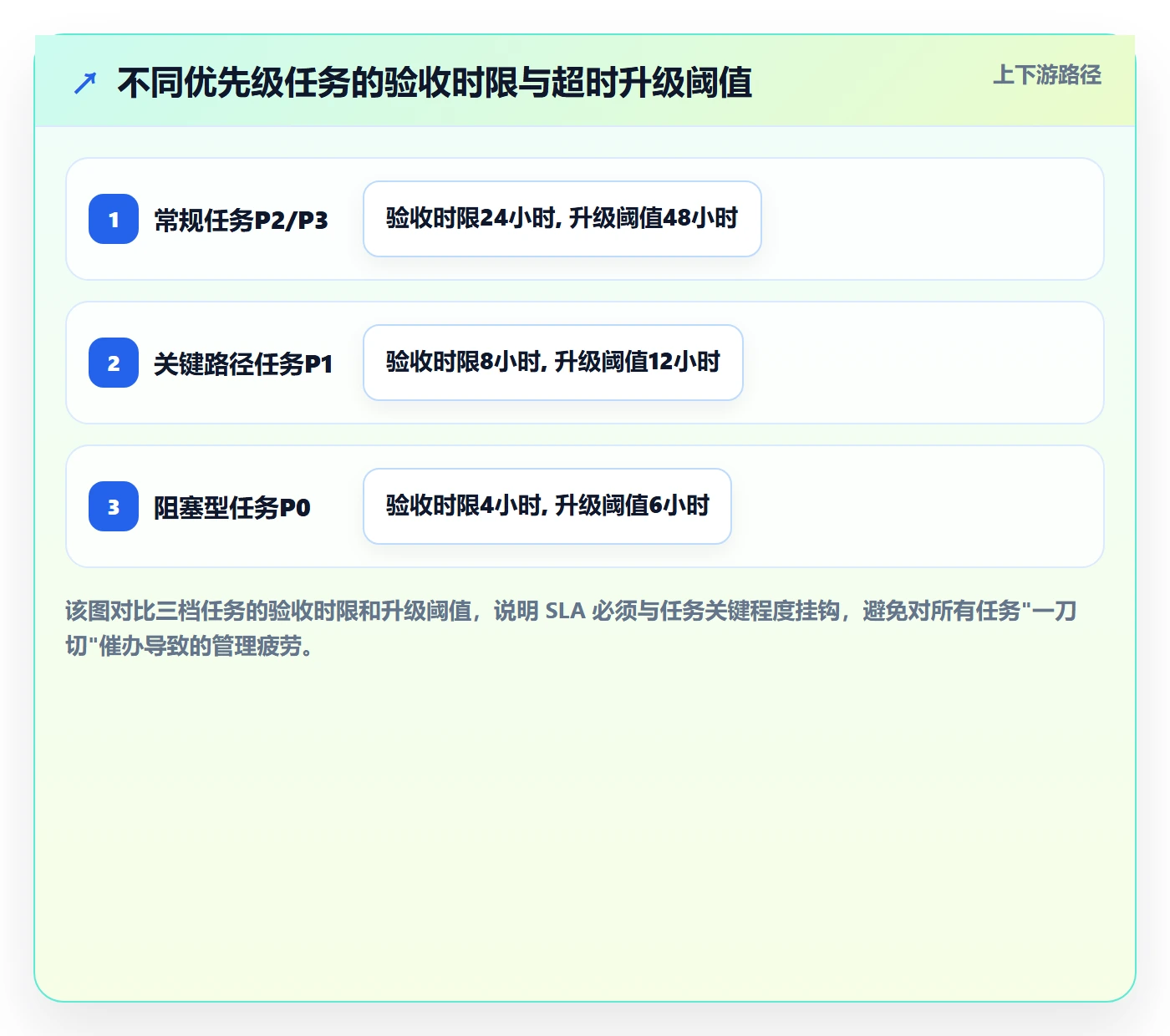Click the 上下游路径 tag

[x=1047, y=75]
